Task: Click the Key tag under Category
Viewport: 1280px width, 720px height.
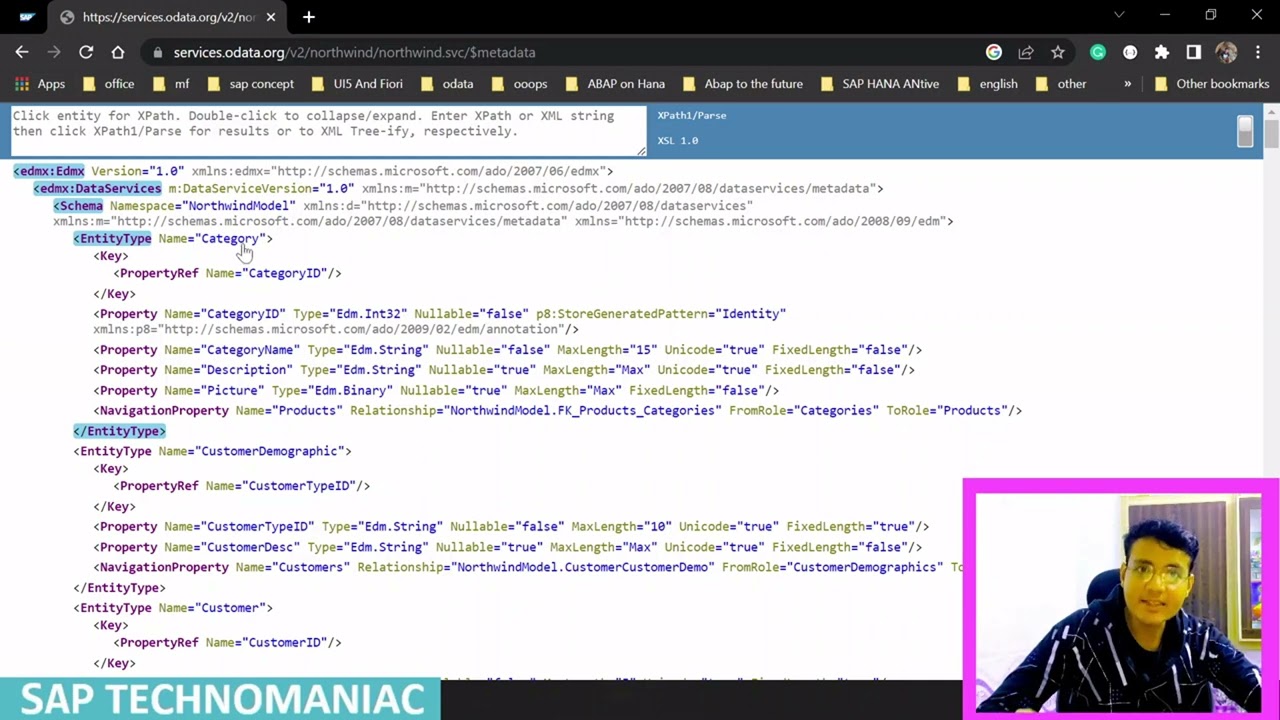Action: [x=111, y=256]
